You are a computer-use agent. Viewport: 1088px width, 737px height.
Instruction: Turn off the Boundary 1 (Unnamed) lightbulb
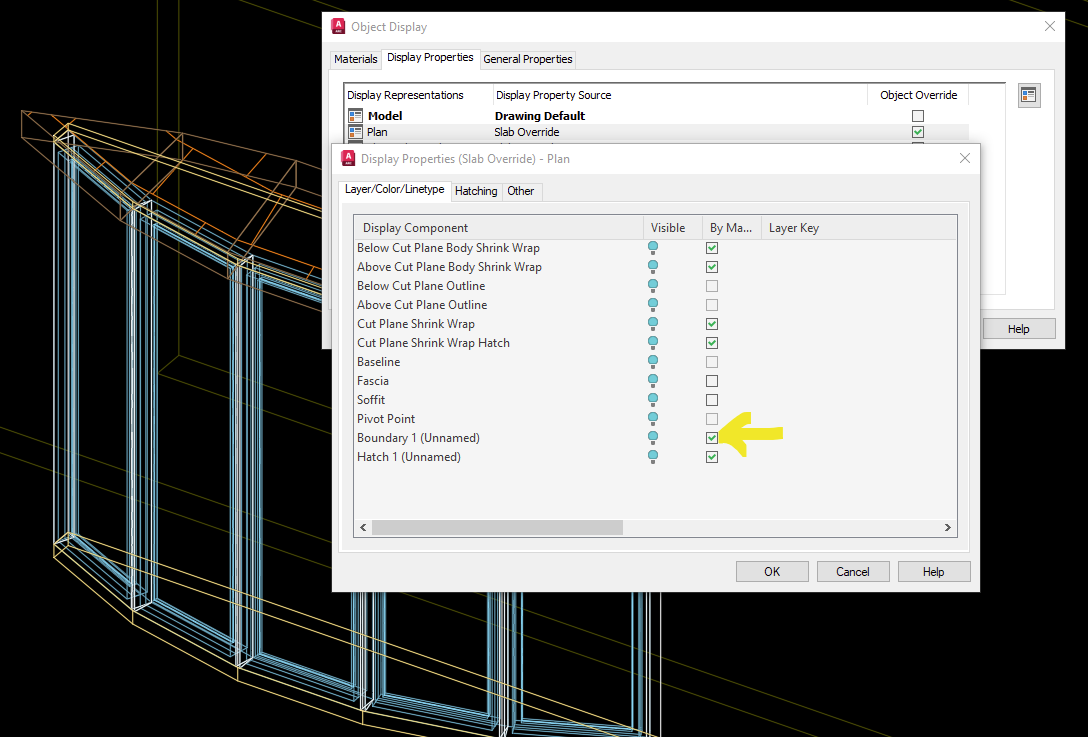pyautogui.click(x=653, y=437)
